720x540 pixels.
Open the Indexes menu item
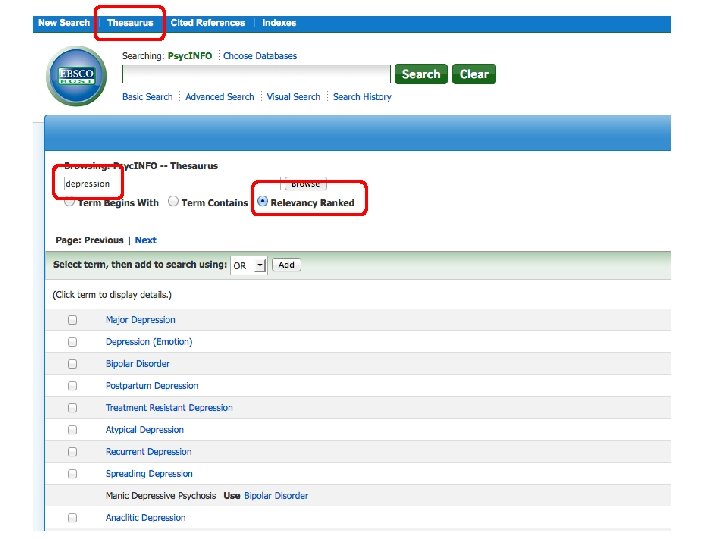click(x=279, y=22)
